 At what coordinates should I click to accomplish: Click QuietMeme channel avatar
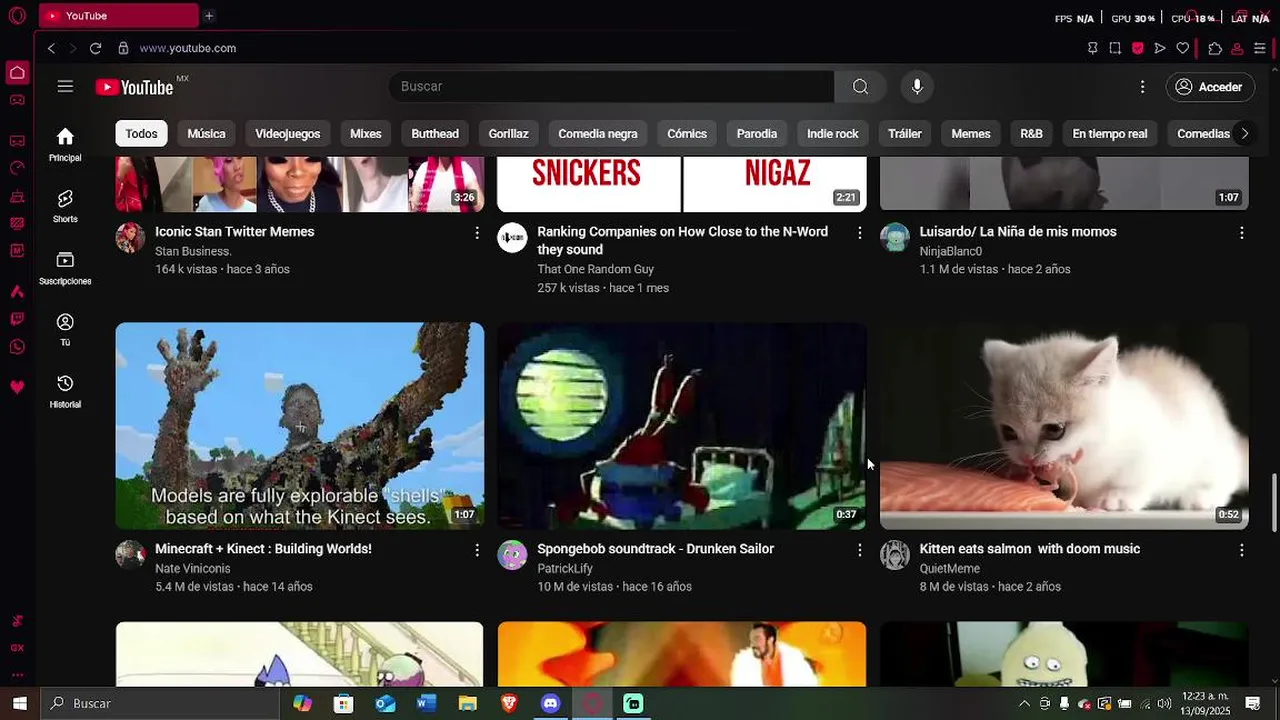tap(895, 555)
